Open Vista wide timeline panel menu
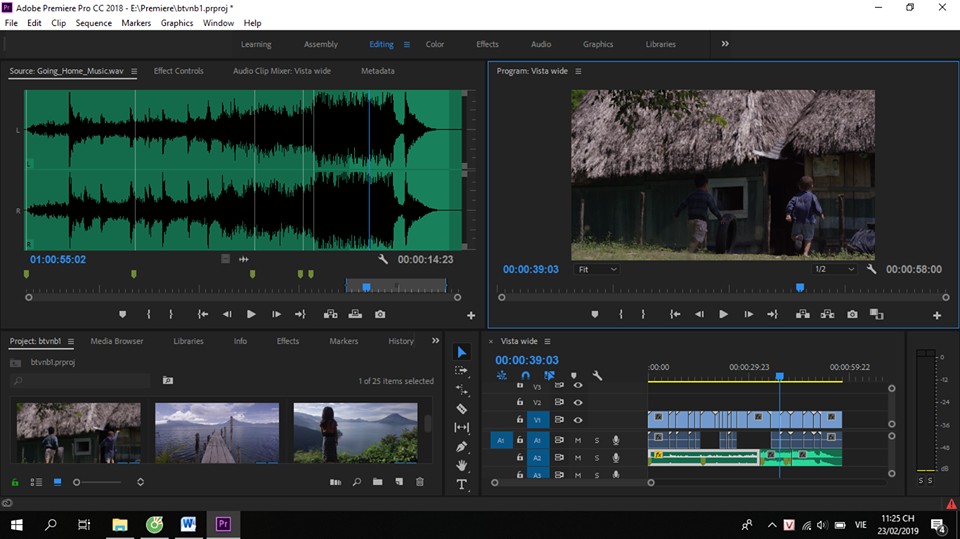Screen dimensions: 960x539 coord(547,341)
